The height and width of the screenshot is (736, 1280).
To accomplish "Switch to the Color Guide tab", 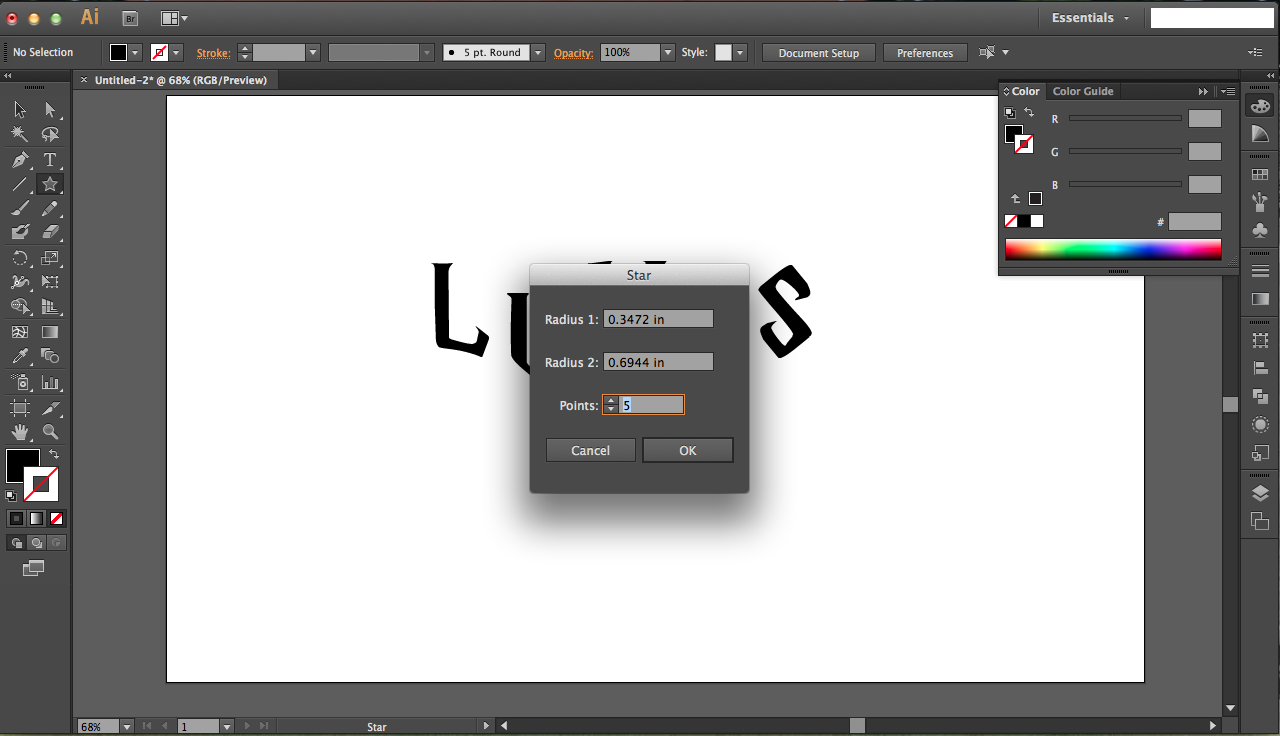I will pos(1083,91).
